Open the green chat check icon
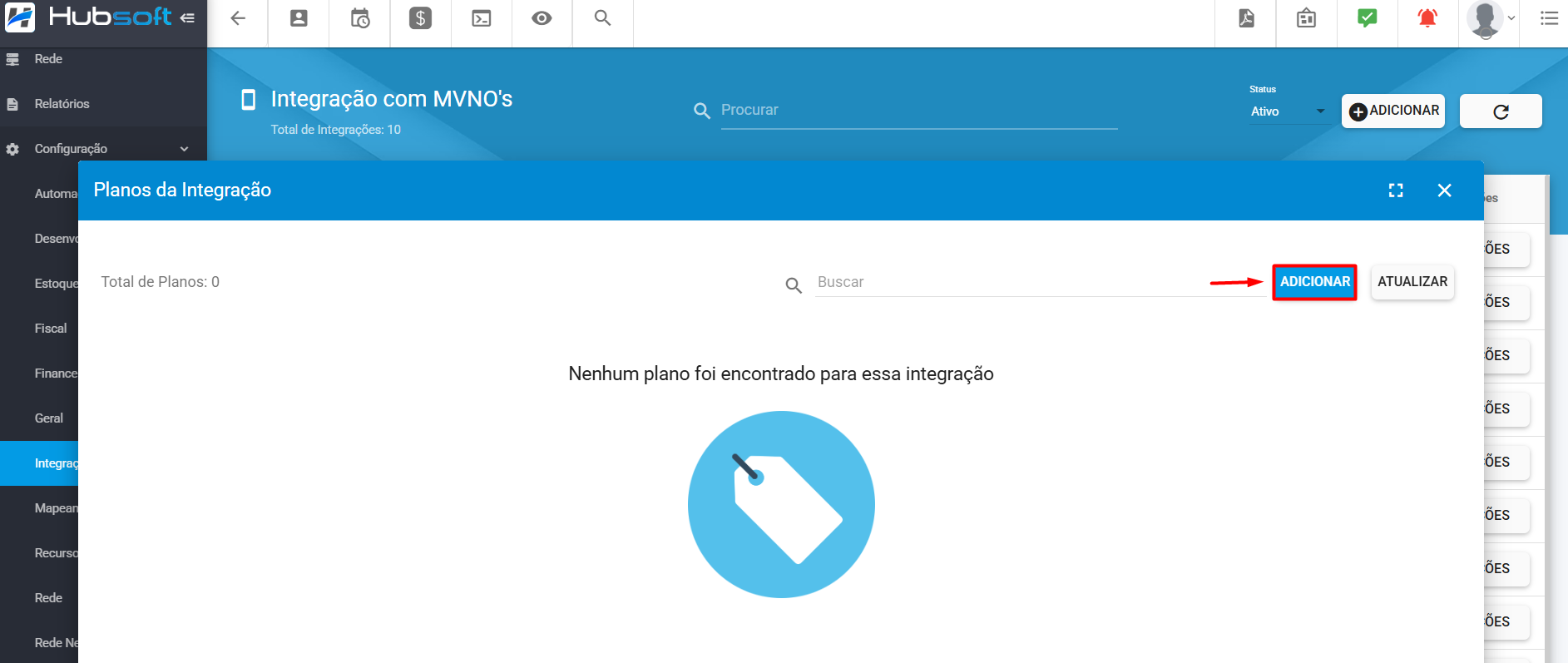Screen dimensions: 1568x663 [1368, 18]
